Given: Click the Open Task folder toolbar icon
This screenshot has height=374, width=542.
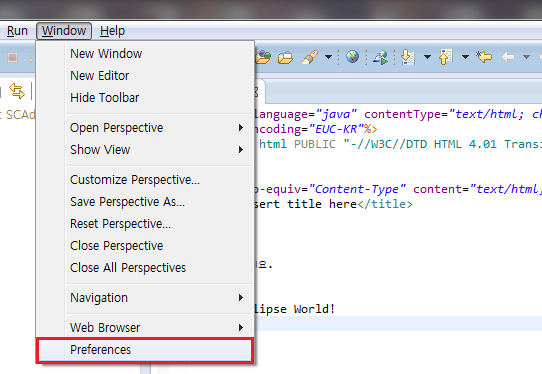Looking at the screenshot, I should tap(286, 57).
